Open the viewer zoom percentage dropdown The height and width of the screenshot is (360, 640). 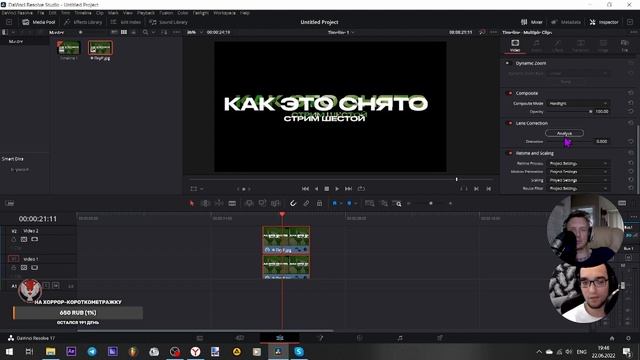point(195,32)
